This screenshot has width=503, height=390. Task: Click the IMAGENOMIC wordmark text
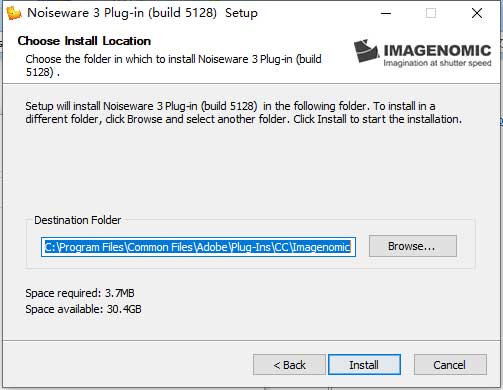[x=437, y=51]
